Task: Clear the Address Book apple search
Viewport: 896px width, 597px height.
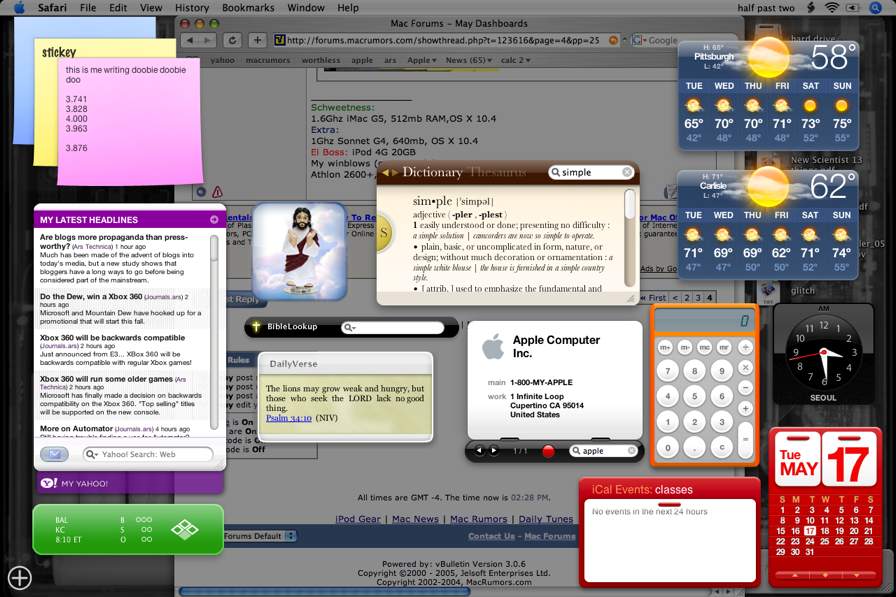Action: pos(631,451)
